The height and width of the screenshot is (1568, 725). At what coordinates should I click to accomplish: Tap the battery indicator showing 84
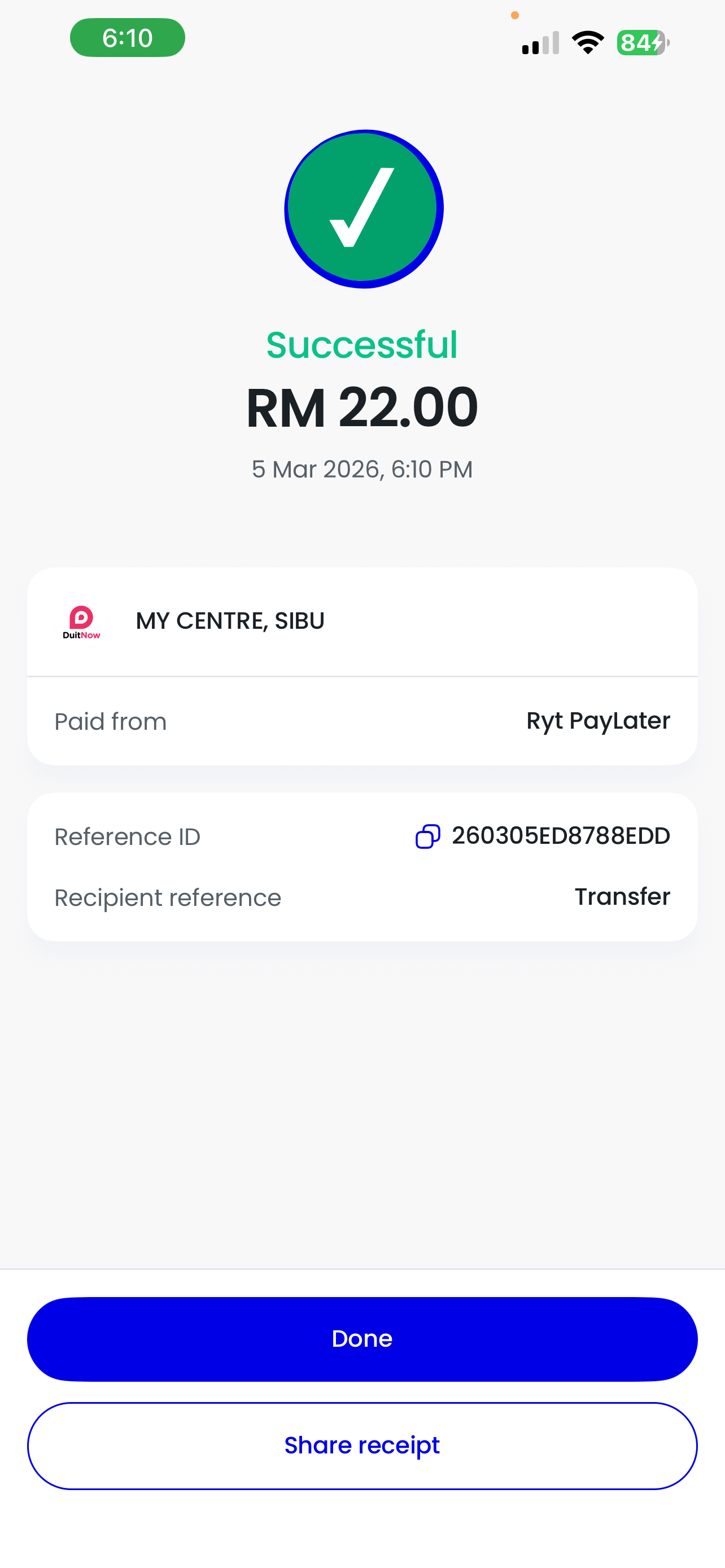click(642, 42)
